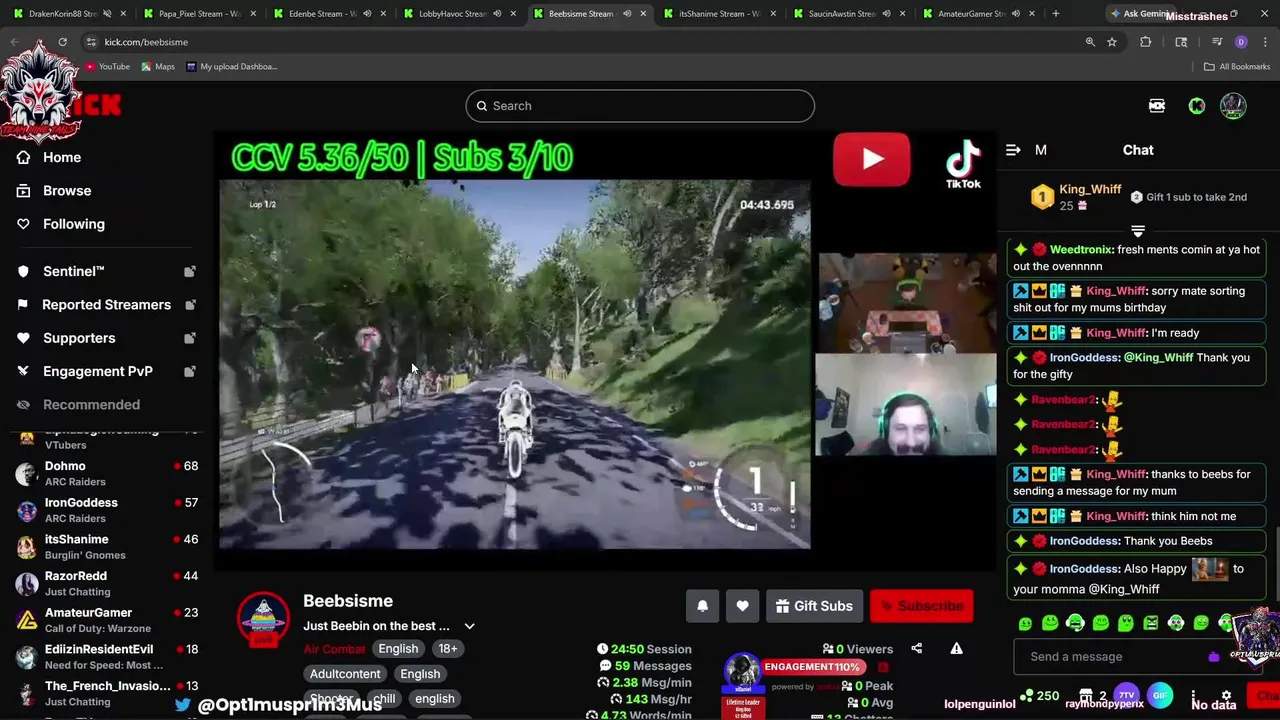This screenshot has width=1280, height=720.
Task: Open IronGoddess recommended channel in sidebar
Action: coord(106,510)
